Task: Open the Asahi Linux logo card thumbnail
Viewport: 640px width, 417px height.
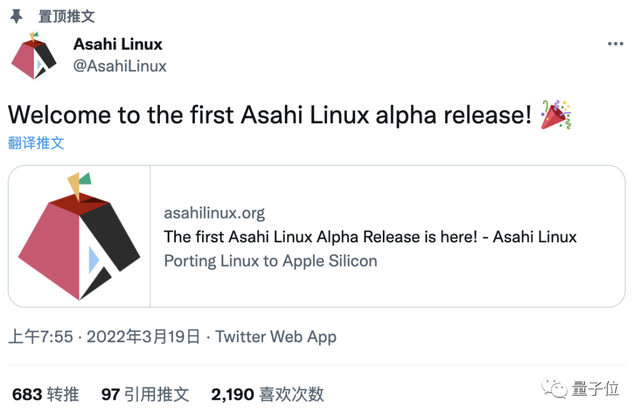Action: tap(79, 236)
